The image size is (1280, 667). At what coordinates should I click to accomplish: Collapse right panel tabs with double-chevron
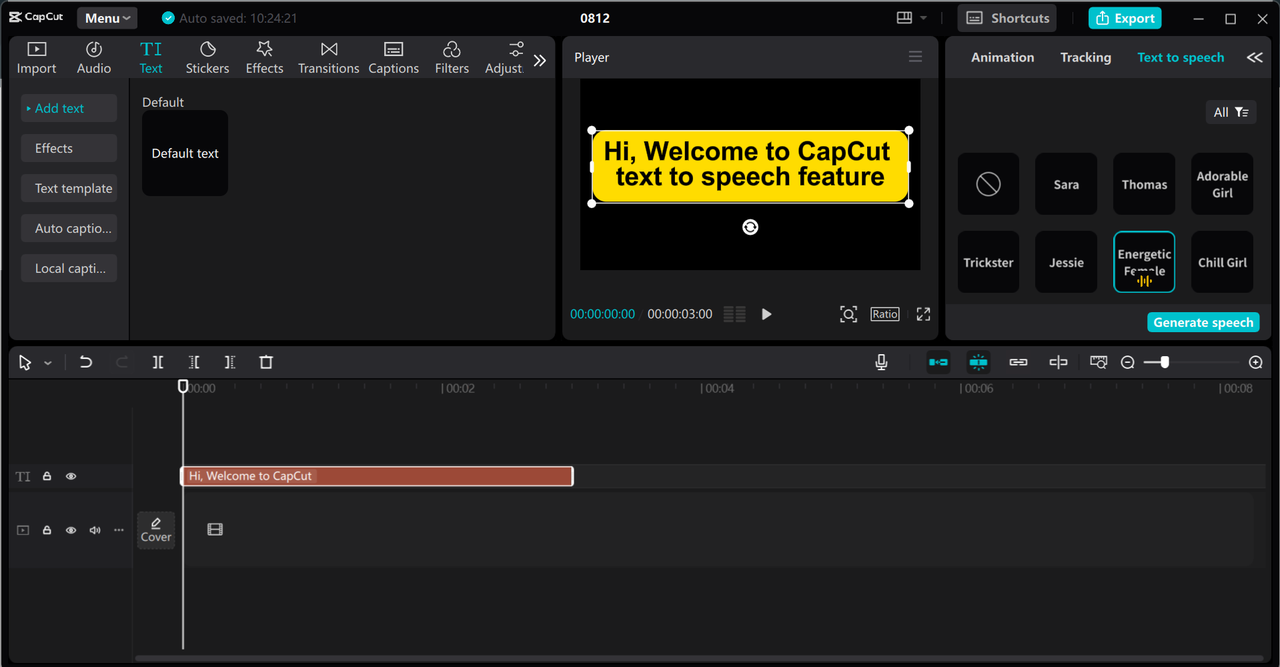click(1254, 58)
